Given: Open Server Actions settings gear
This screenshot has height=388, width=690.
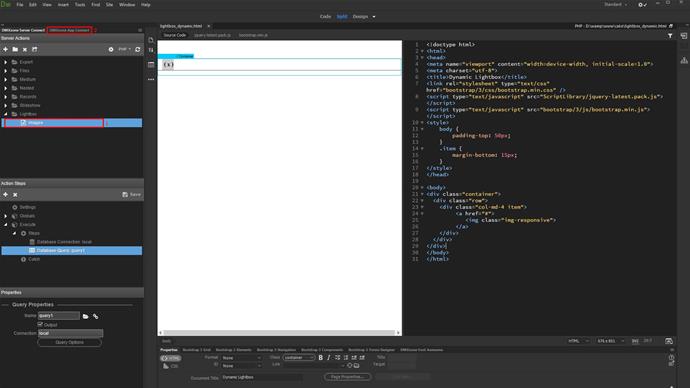Looking at the screenshot, I should click(x=111, y=50).
